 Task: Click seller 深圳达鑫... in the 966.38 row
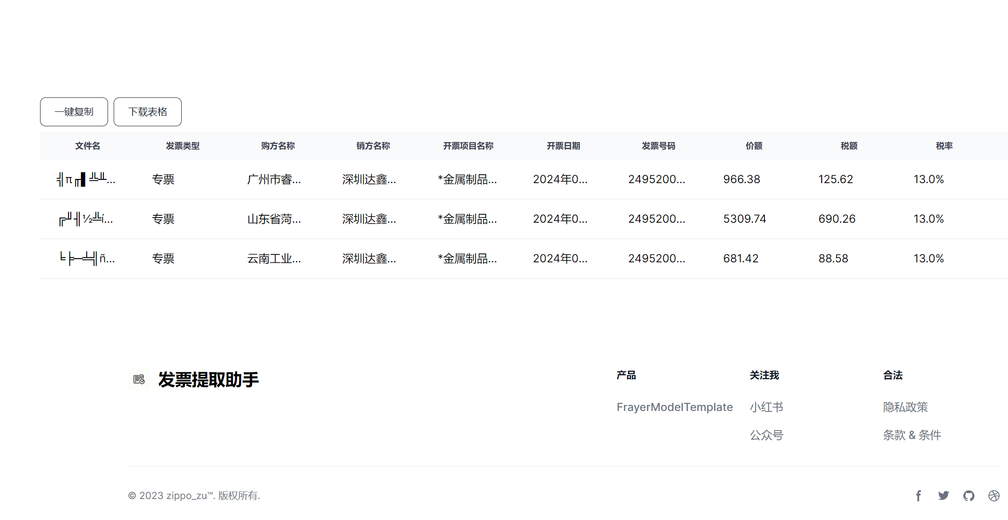tap(369, 179)
